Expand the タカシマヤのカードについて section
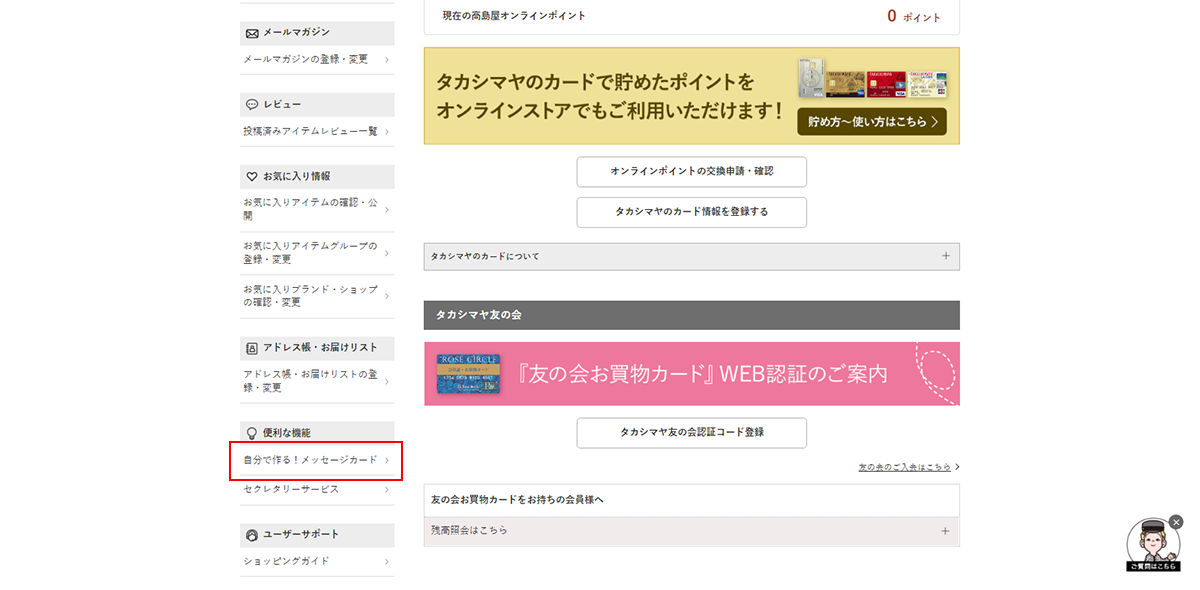Screen dimensions: 1200x590 [692, 256]
